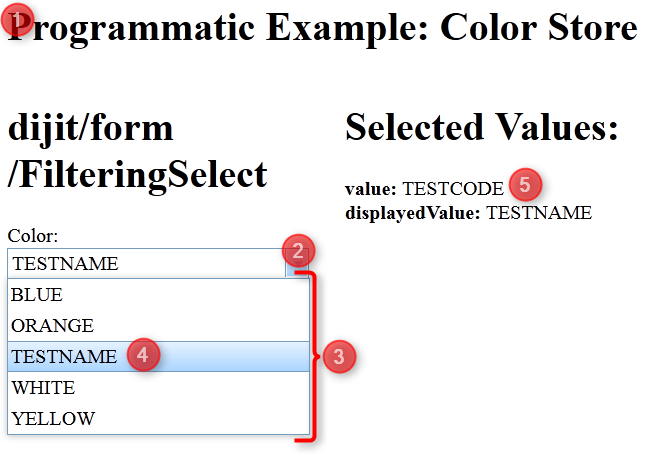Click the TESTCODE value text

[453, 189]
